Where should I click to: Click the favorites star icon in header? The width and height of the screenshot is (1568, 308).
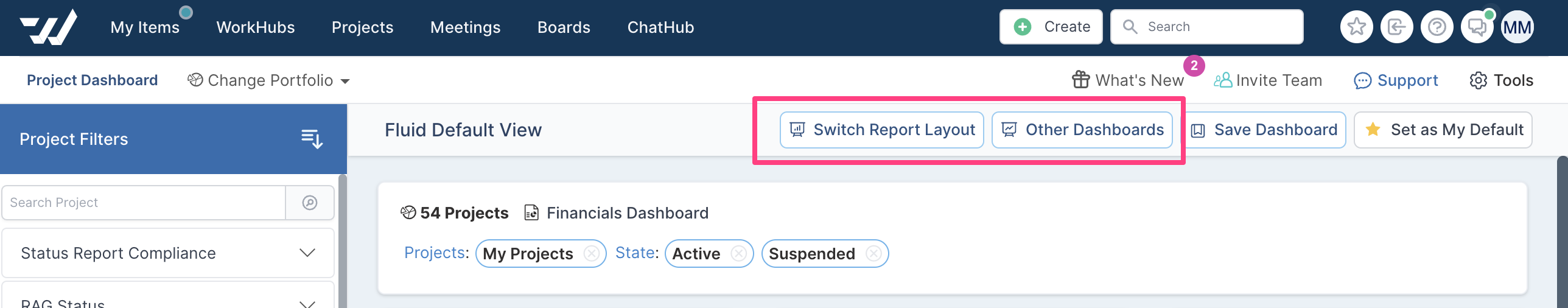(1356, 27)
